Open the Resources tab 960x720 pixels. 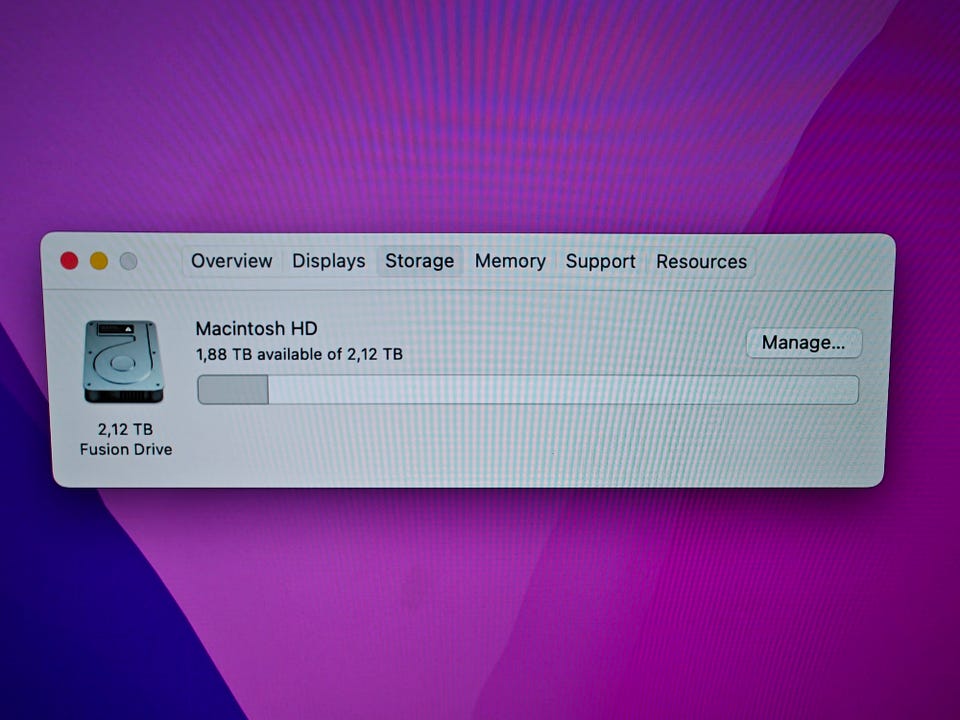coord(702,262)
